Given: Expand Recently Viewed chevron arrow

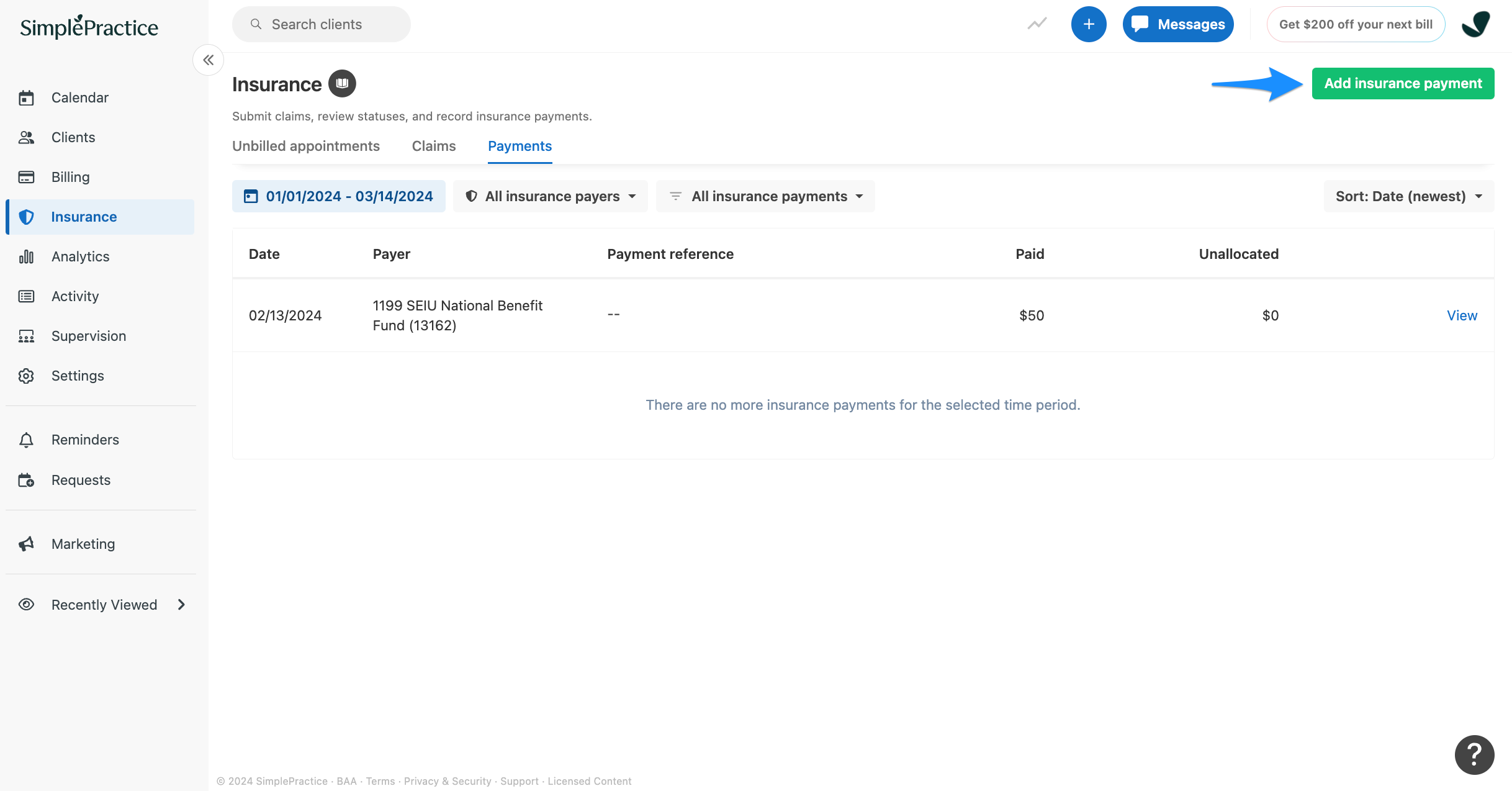Looking at the screenshot, I should tap(181, 605).
